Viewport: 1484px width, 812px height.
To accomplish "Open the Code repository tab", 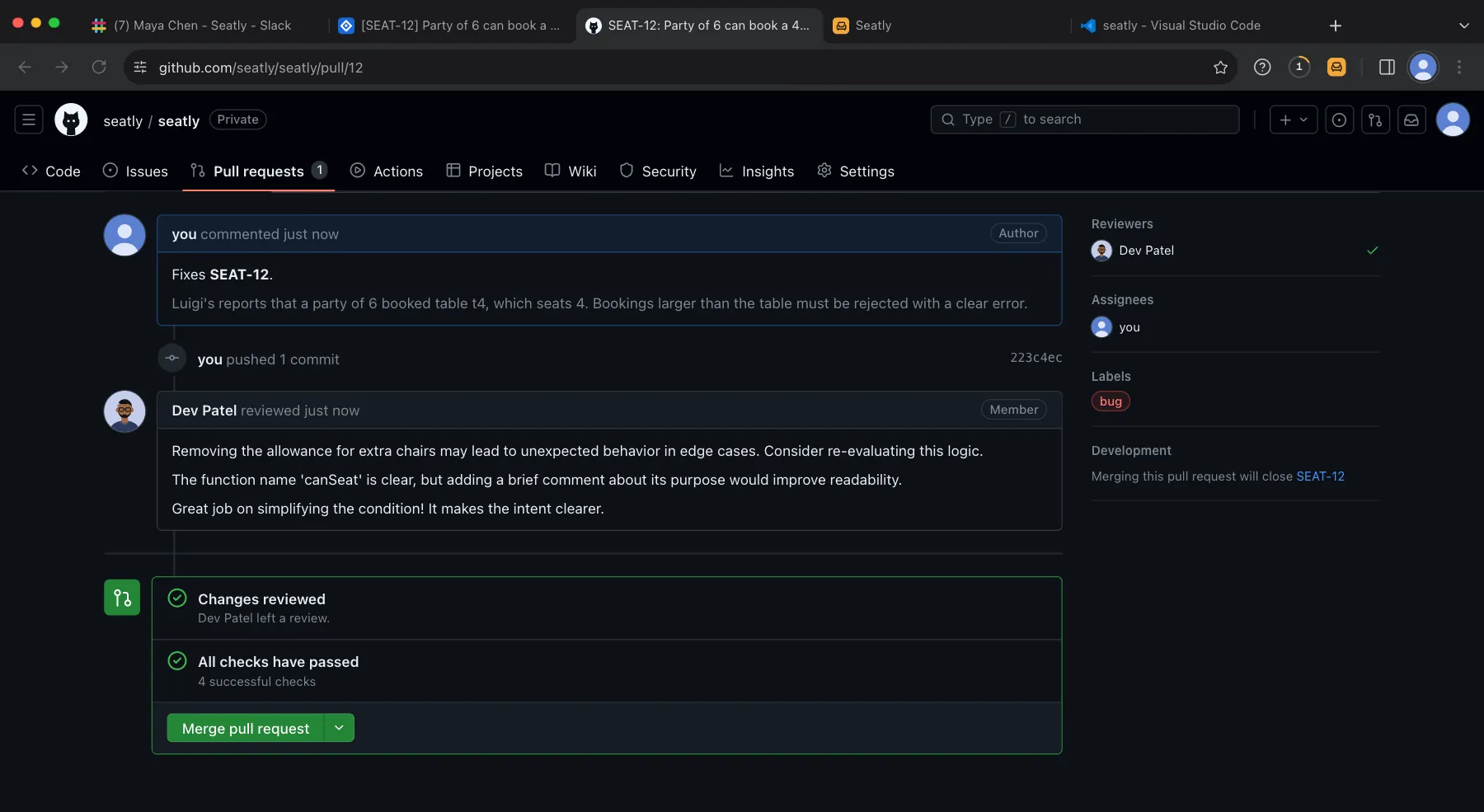I will click(51, 171).
